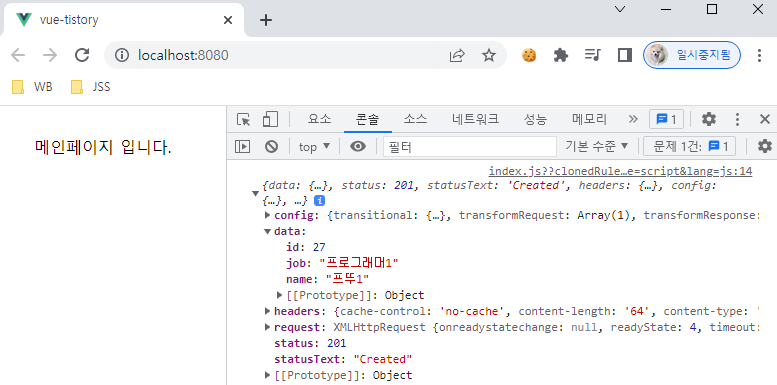Toggle the browser side panel icon
This screenshot has height=385, width=777.
click(x=625, y=55)
